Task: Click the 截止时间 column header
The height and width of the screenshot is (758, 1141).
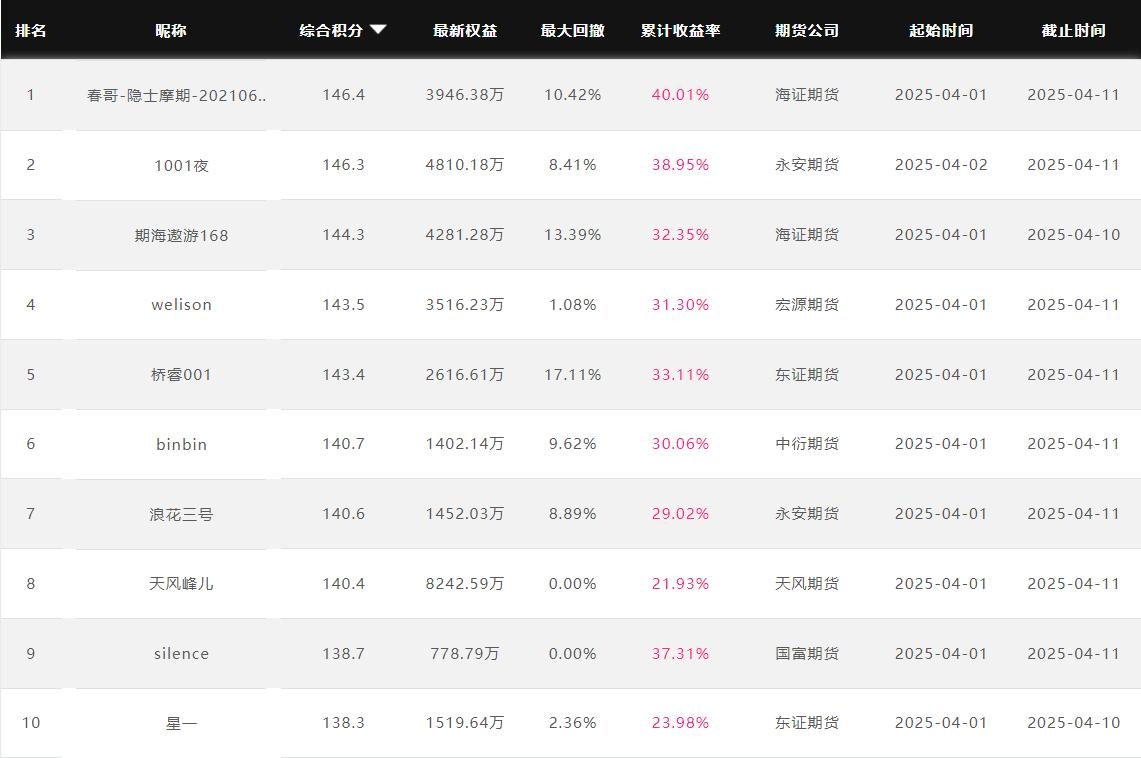Action: pos(1073,31)
